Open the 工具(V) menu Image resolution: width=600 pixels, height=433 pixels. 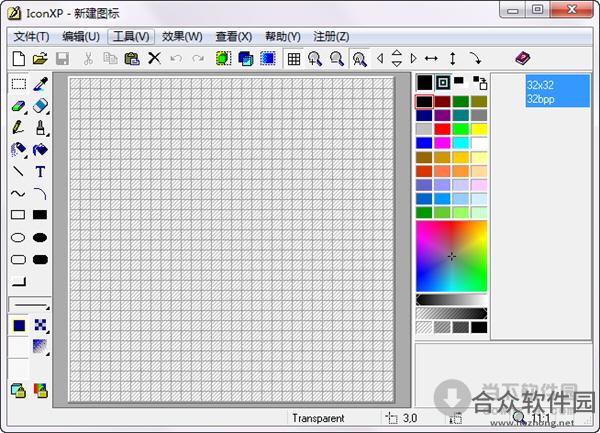click(x=131, y=37)
